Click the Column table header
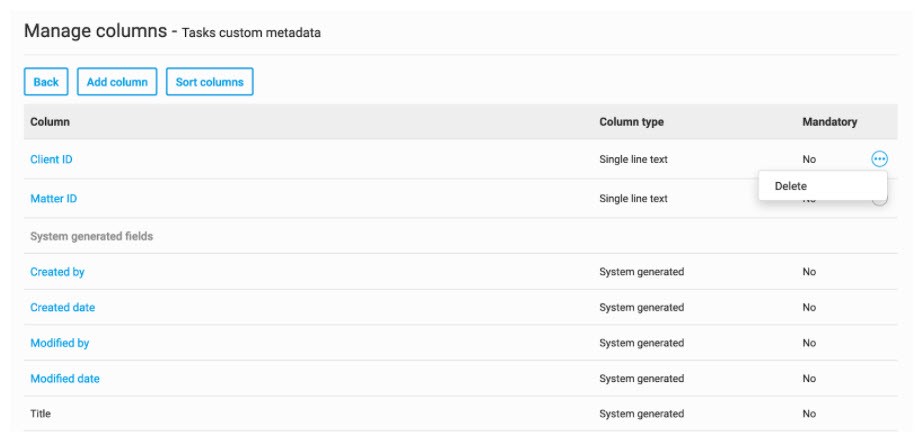Viewport: 917px width, 444px height. point(50,122)
